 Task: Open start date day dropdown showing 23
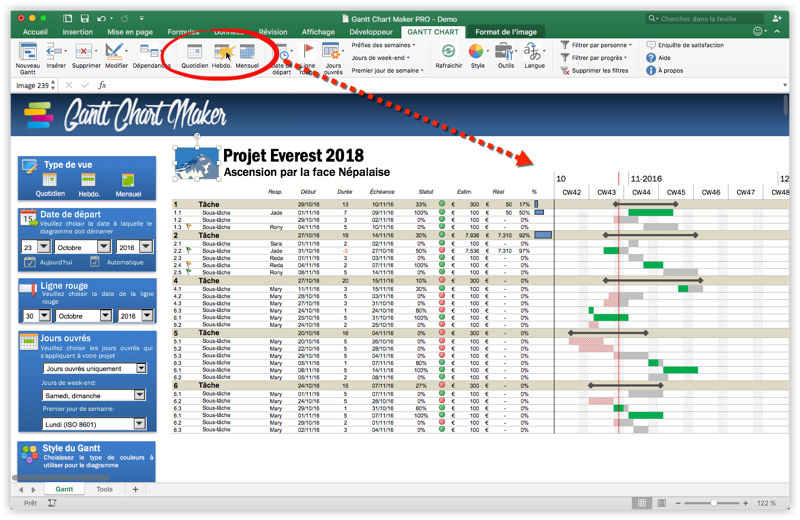44,247
